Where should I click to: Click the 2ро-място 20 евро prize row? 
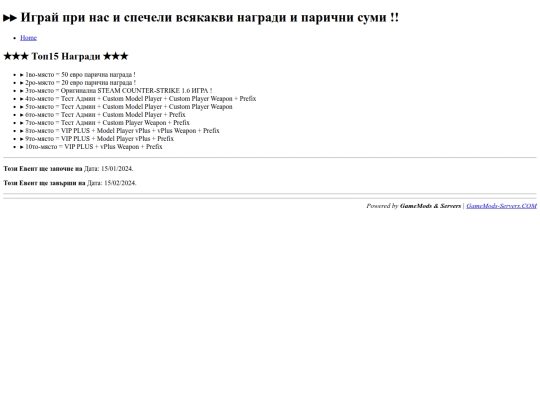click(78, 83)
